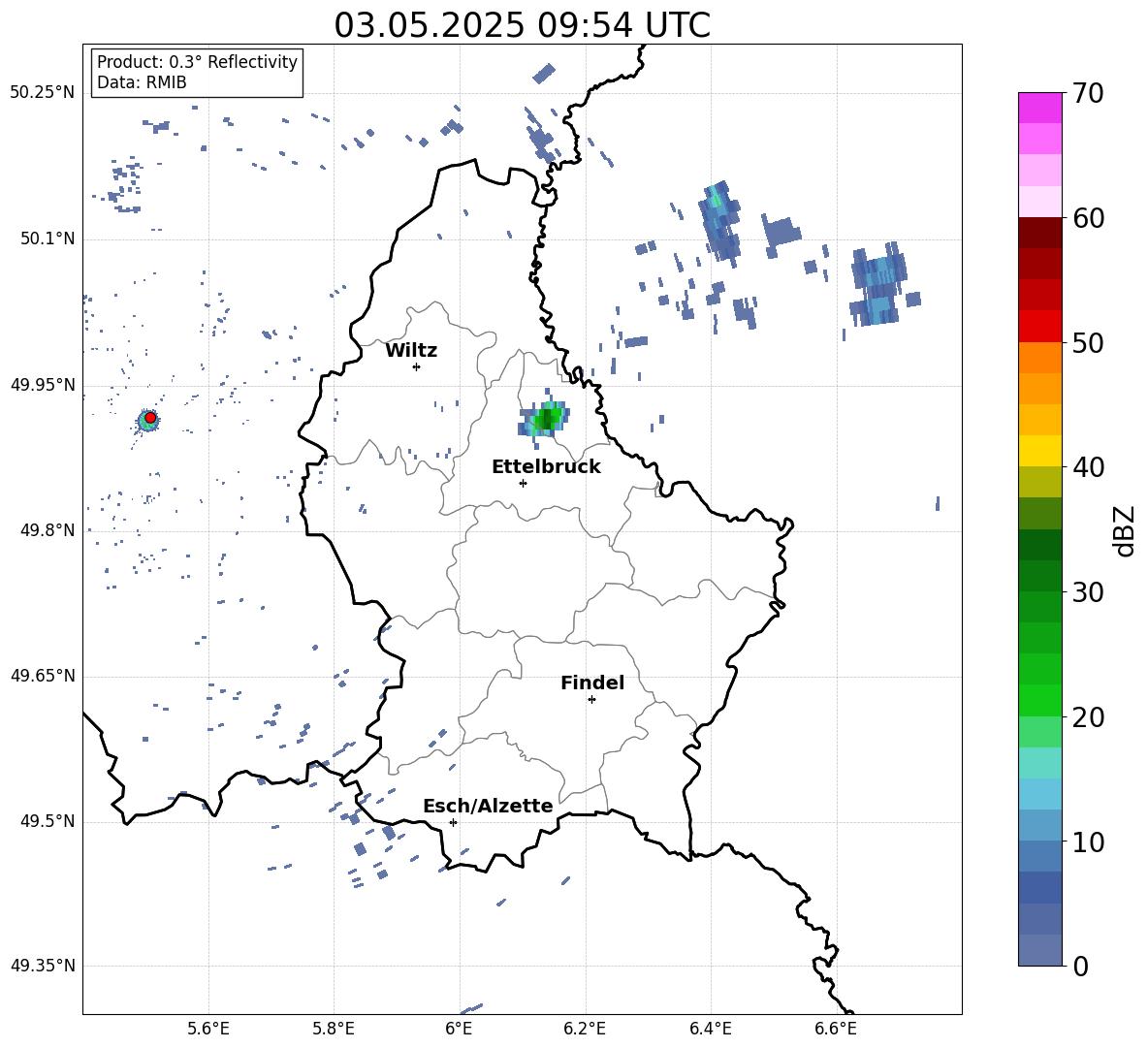Click the 6.2°E longitude label
The height and width of the screenshot is (1048, 1148).
point(585,1029)
